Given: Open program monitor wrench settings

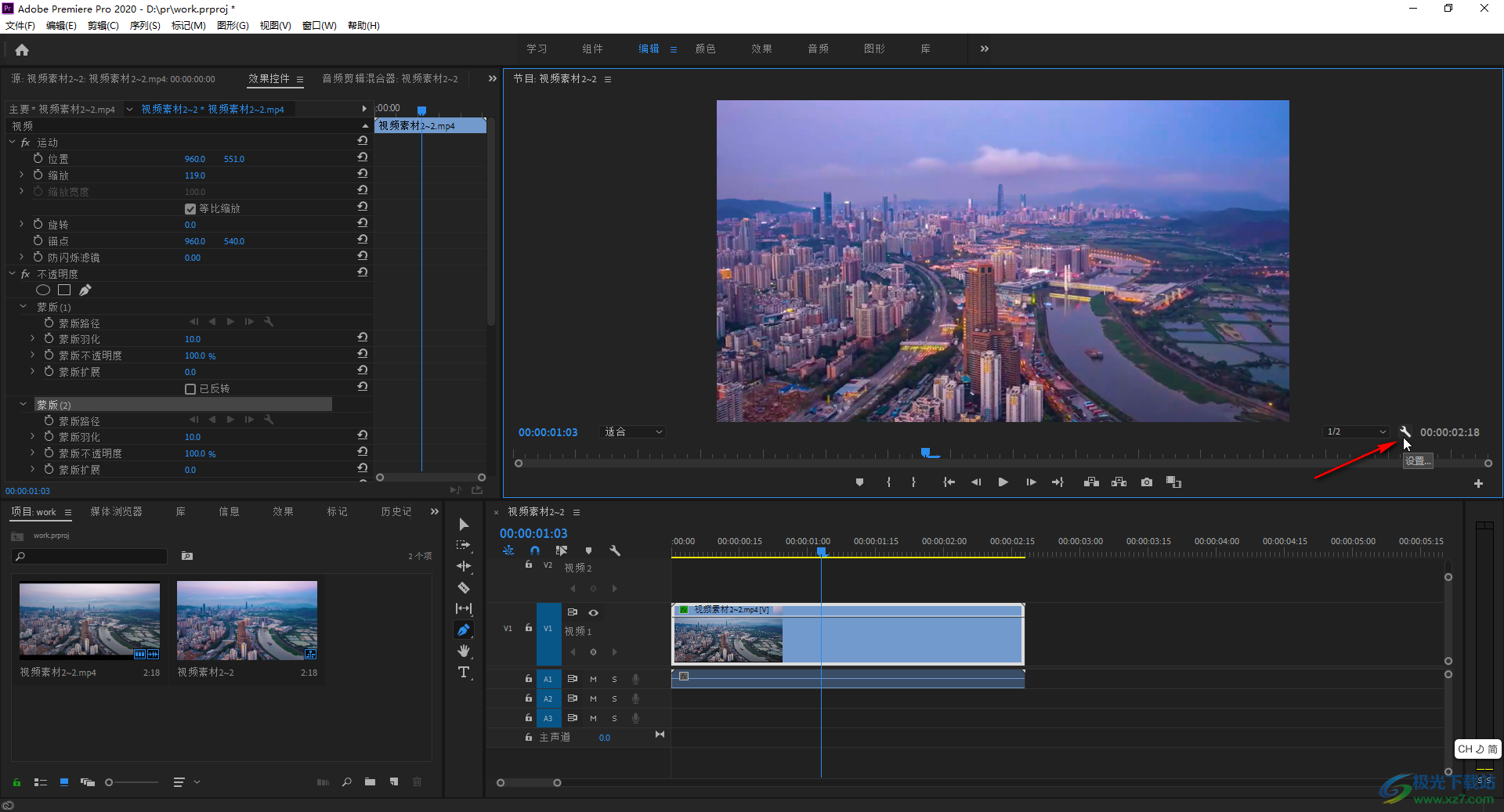Looking at the screenshot, I should point(1405,431).
